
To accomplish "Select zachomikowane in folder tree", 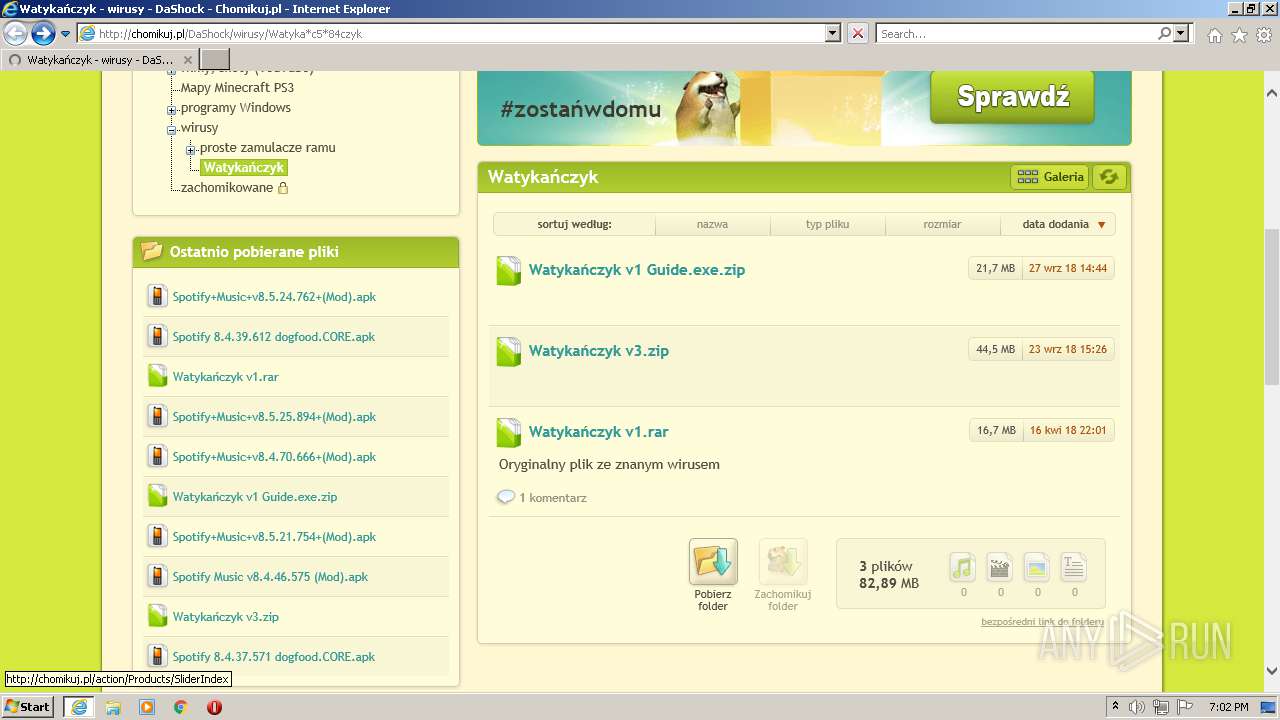I will pyautogui.click(x=227, y=188).
